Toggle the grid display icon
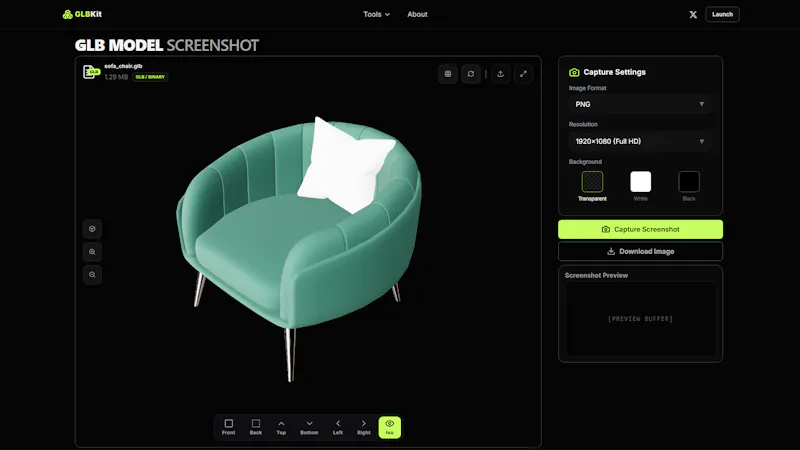Image resolution: width=800 pixels, height=450 pixels. (x=447, y=74)
